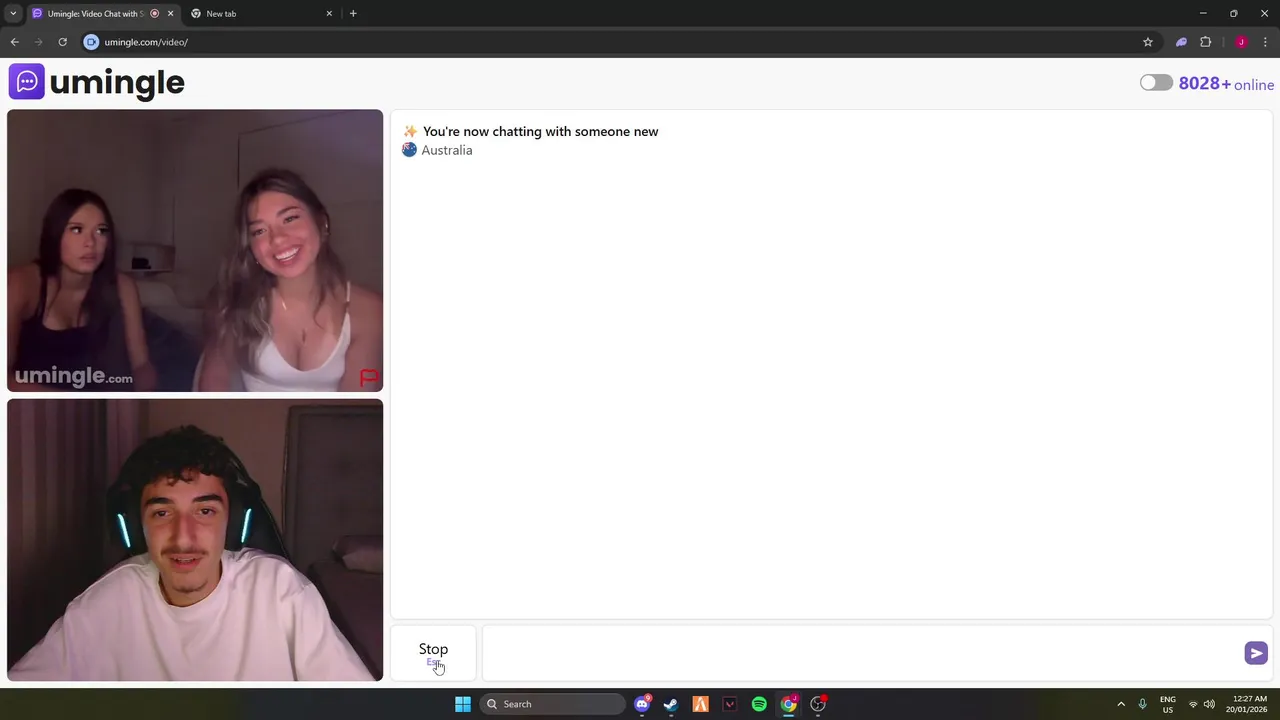Open a new browser tab with plus
Viewport: 1280px width, 720px height.
point(353,13)
